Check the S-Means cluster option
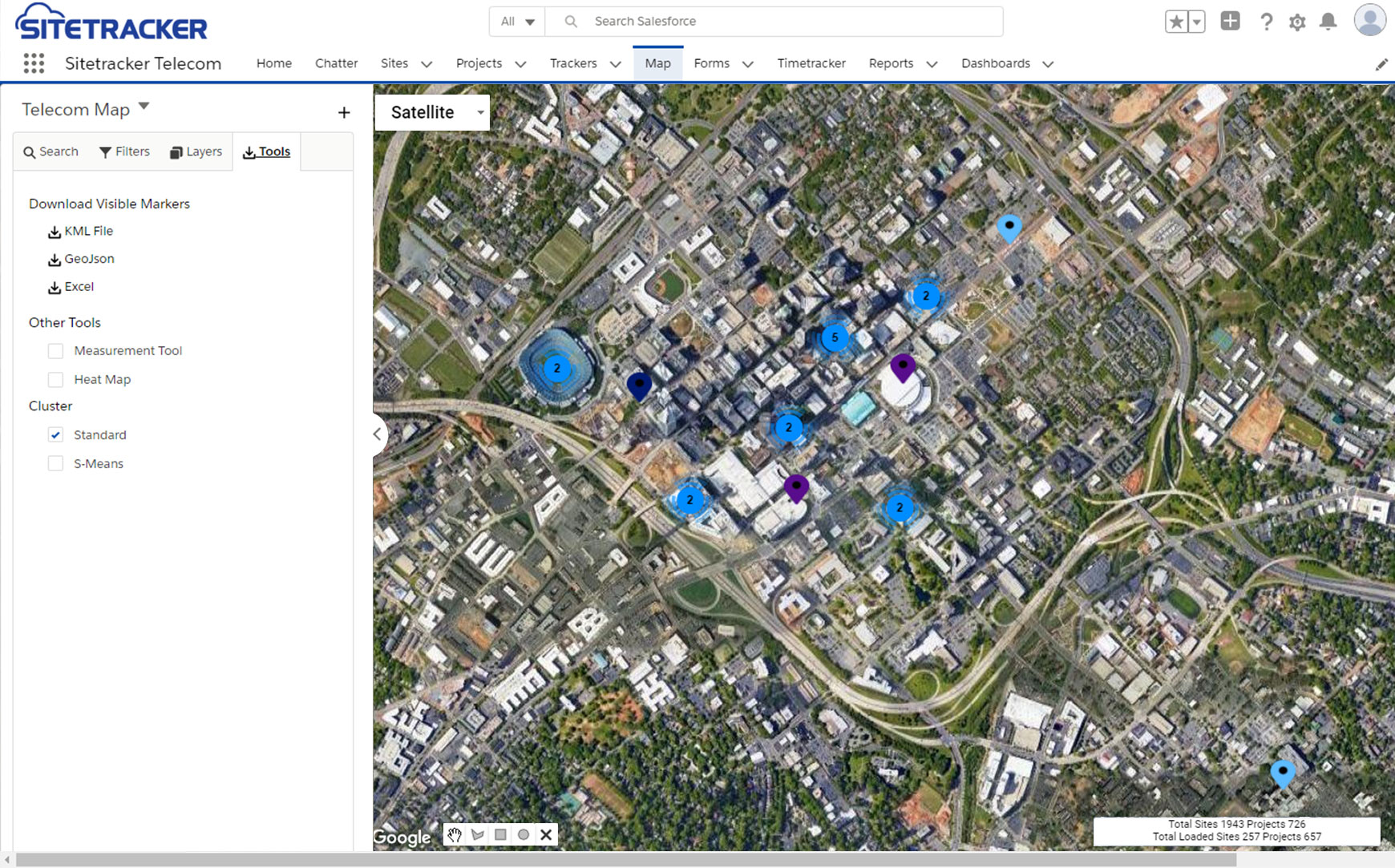Screen dimensions: 1395x868 (x=55, y=463)
